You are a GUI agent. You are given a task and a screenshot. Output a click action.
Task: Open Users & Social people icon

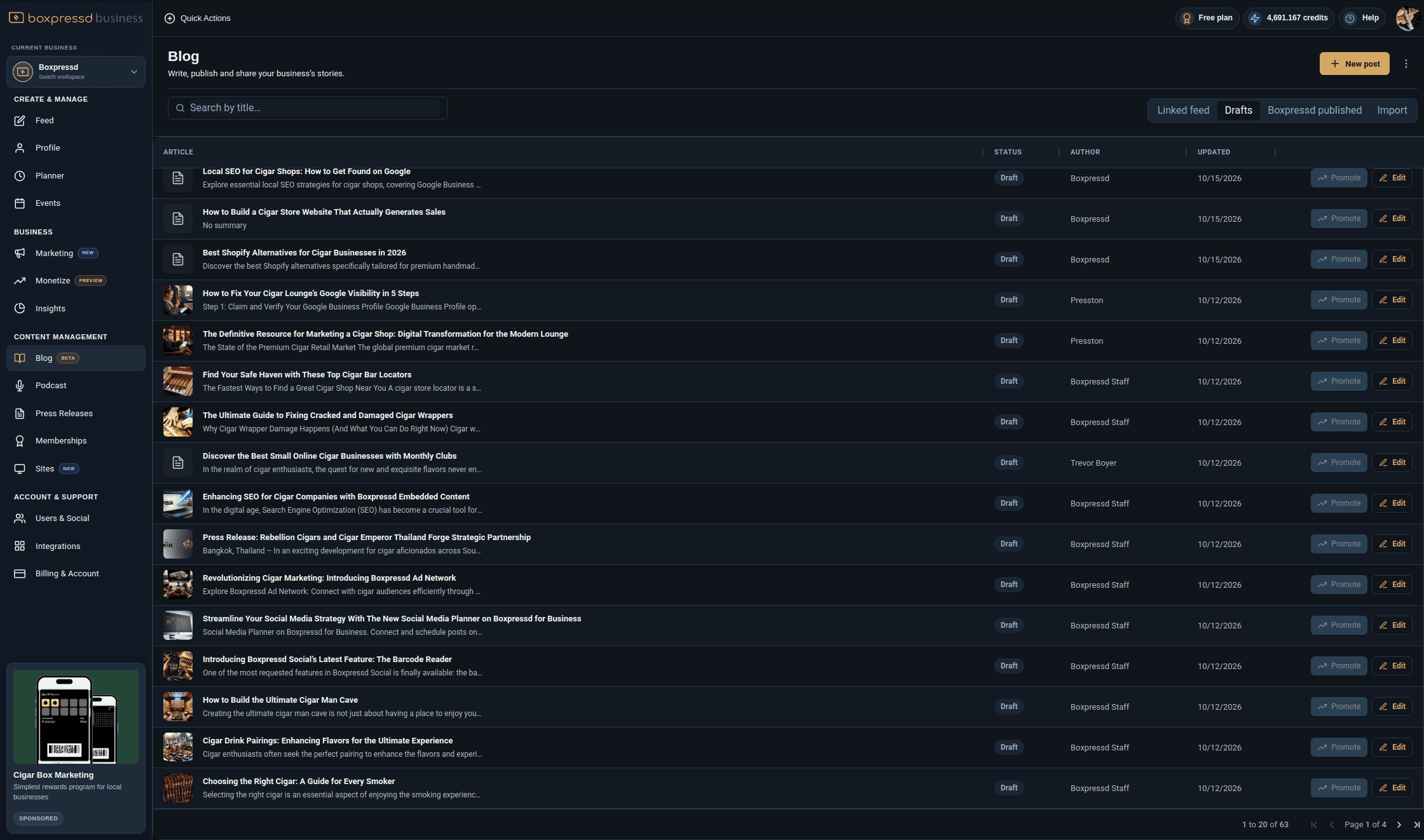coord(20,518)
